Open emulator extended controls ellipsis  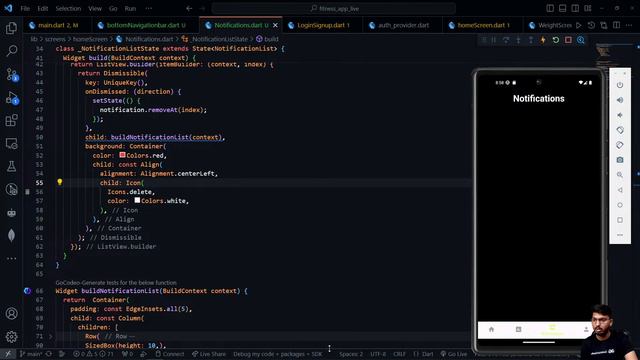pyautogui.click(x=620, y=235)
